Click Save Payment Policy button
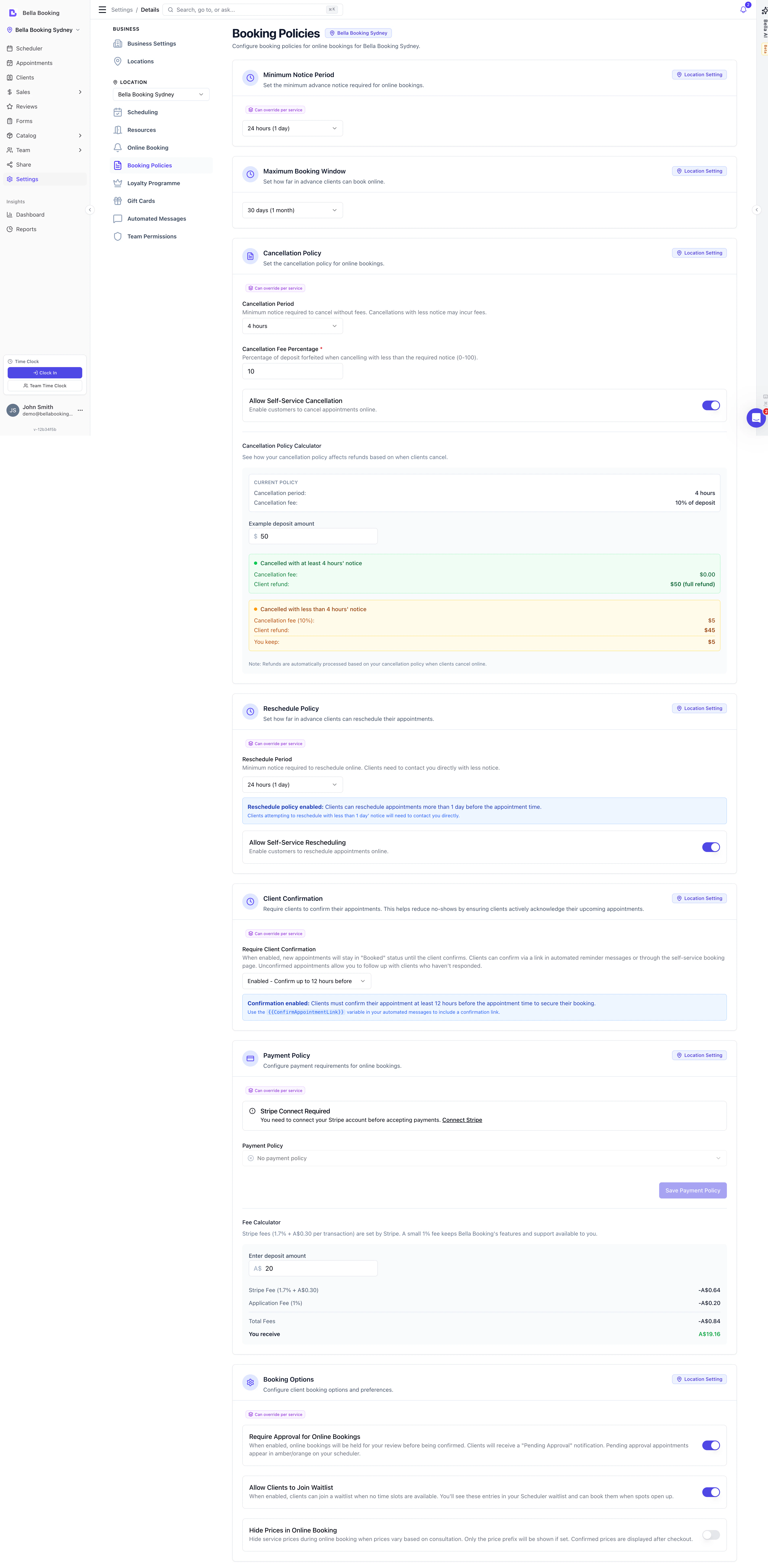Image resolution: width=768 pixels, height=1568 pixels. [693, 1191]
